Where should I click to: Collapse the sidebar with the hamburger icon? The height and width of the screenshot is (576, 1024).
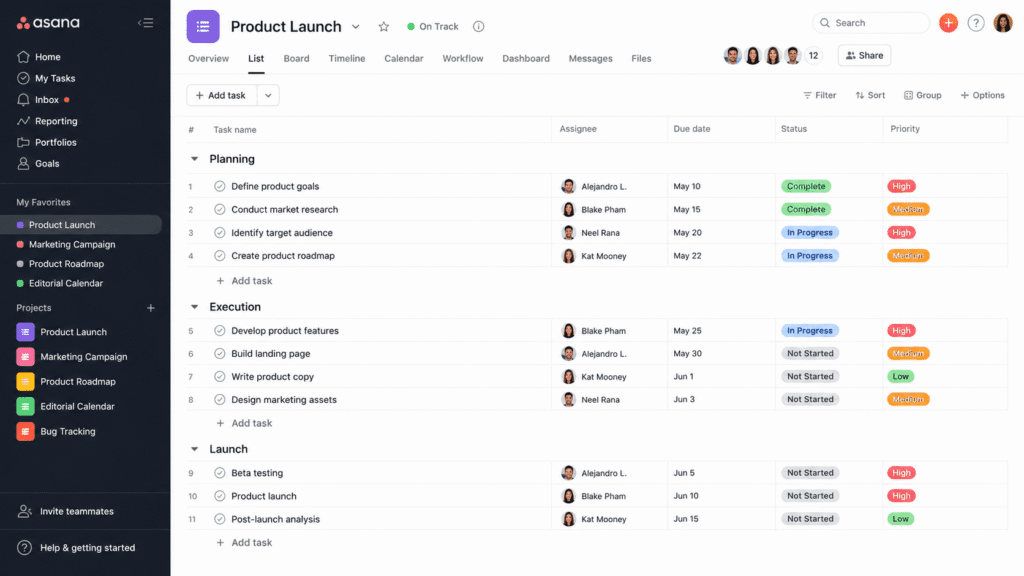146,23
